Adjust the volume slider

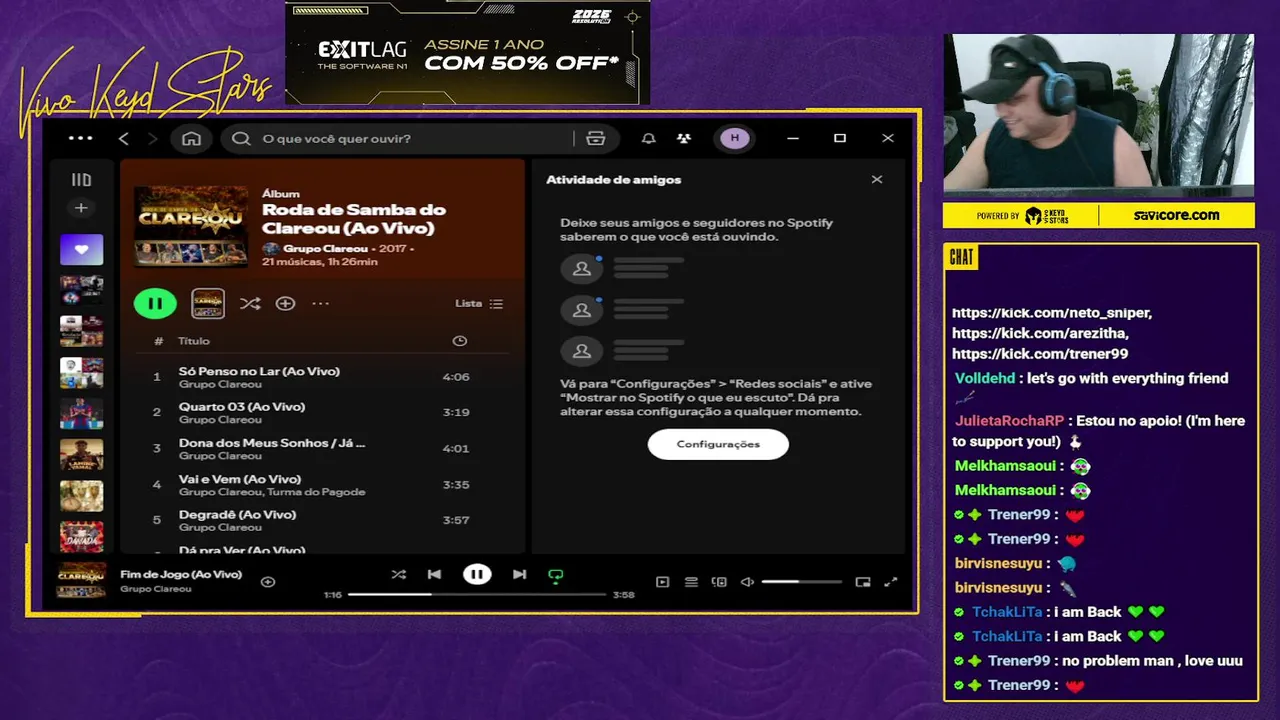coord(801,581)
